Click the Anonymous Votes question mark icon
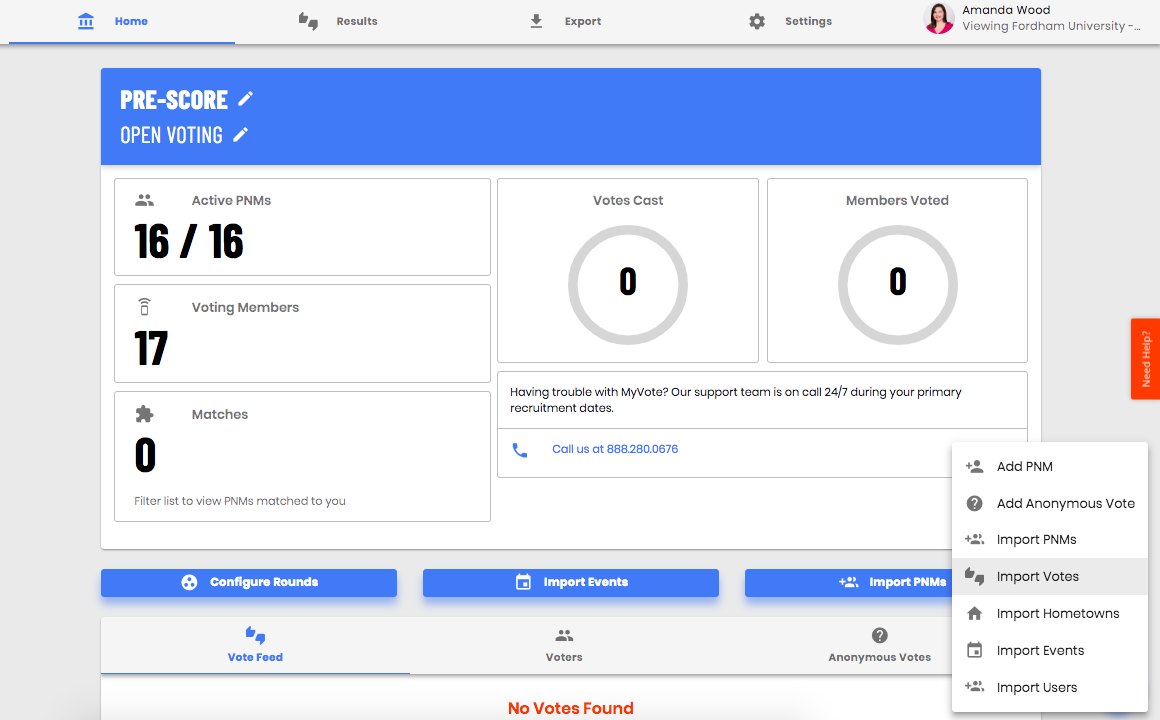The width and height of the screenshot is (1160, 720). click(x=880, y=635)
